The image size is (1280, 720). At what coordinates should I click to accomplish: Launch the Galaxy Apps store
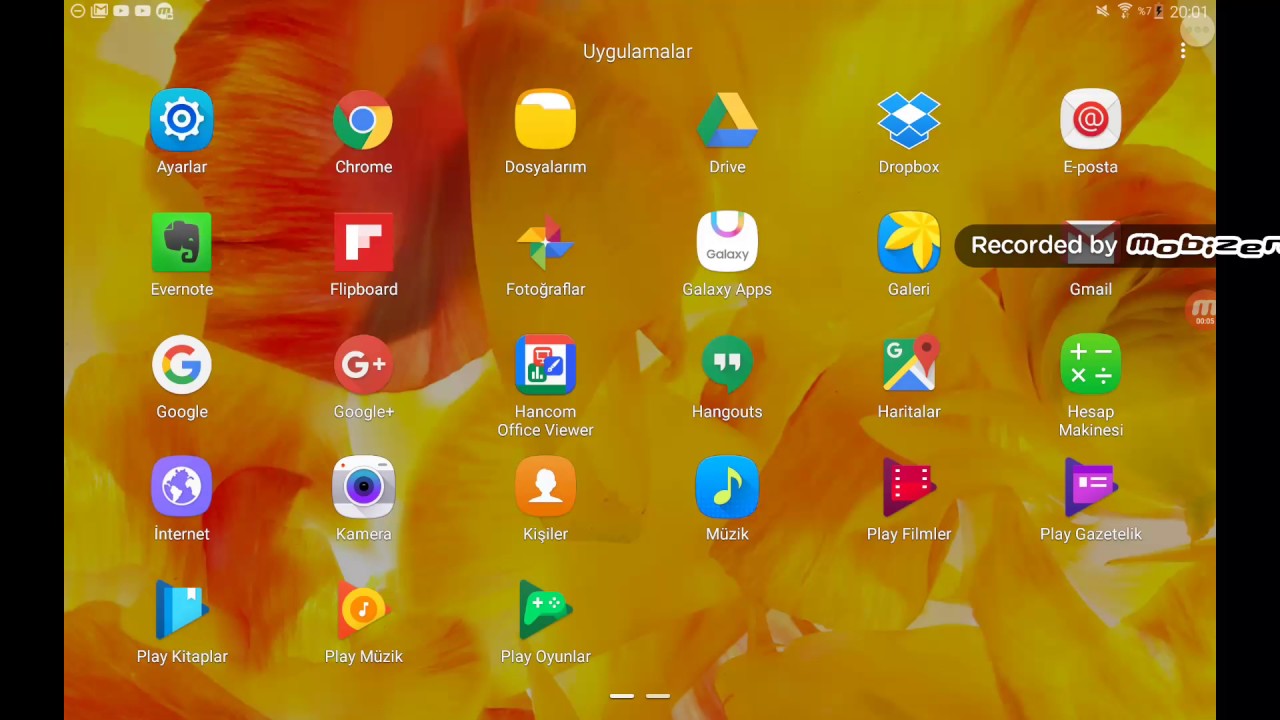tap(727, 242)
